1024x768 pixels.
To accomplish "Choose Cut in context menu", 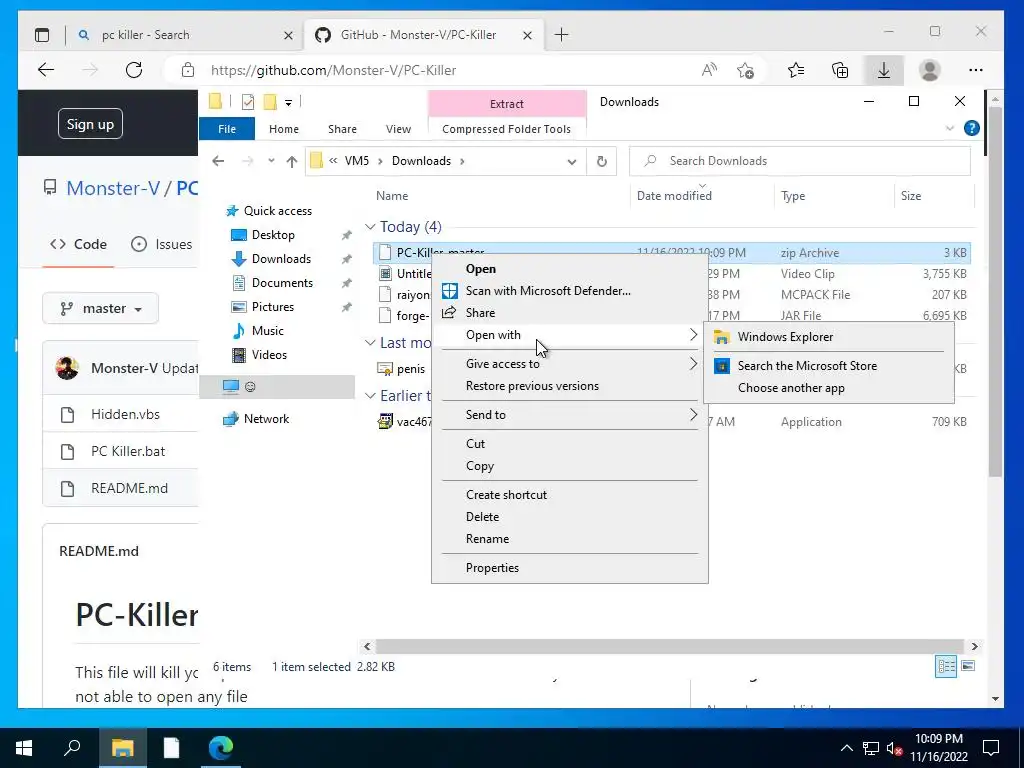I will coord(569,443).
